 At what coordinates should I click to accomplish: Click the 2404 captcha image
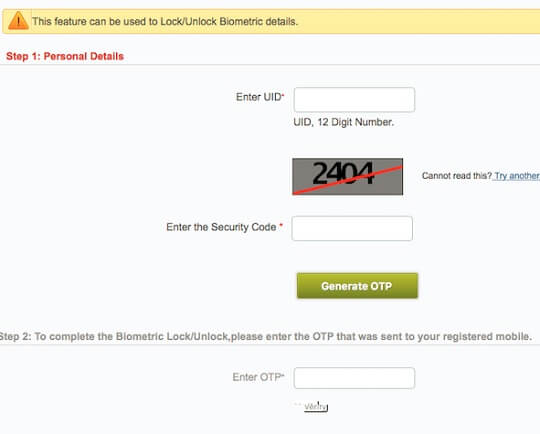347,177
